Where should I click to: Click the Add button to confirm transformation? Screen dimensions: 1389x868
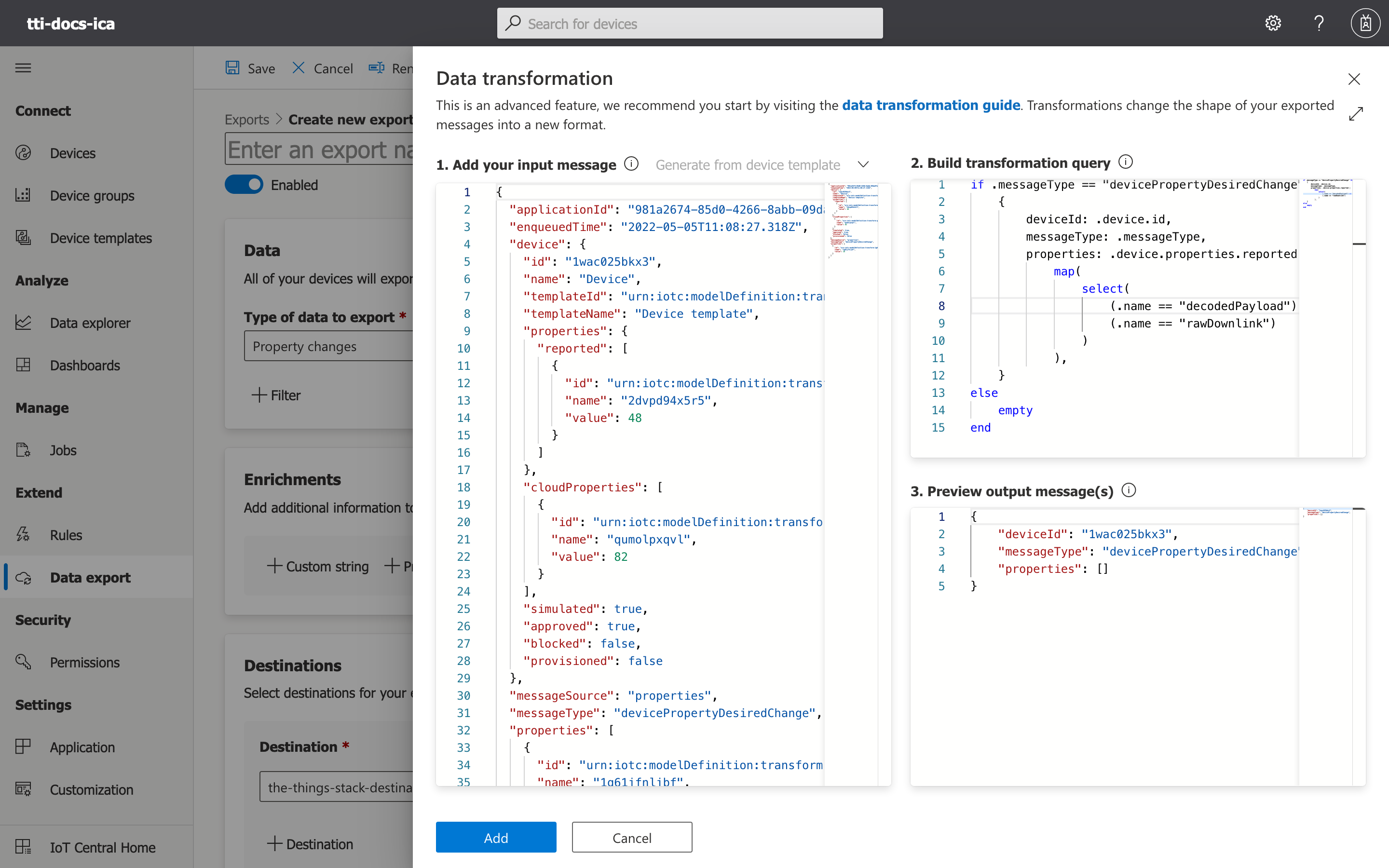coord(496,838)
